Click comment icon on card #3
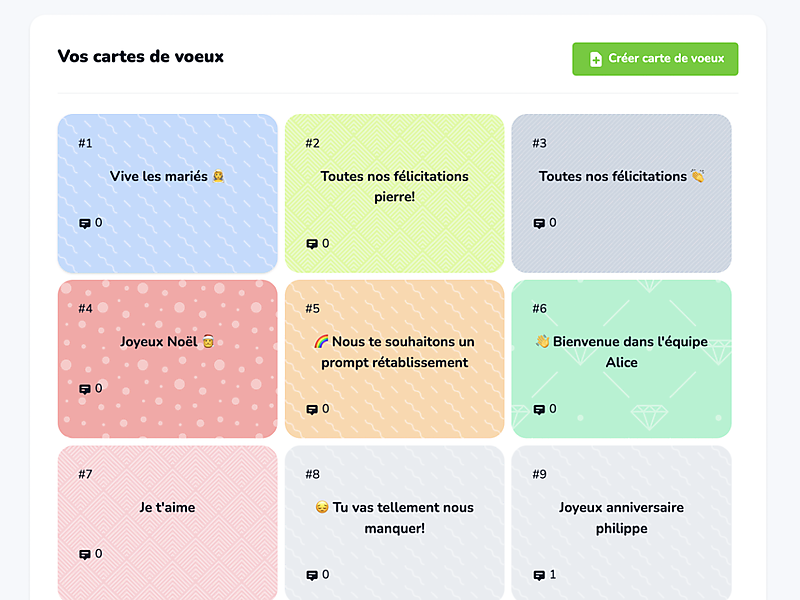Image resolution: width=800 pixels, height=600 pixels. pyautogui.click(x=539, y=223)
